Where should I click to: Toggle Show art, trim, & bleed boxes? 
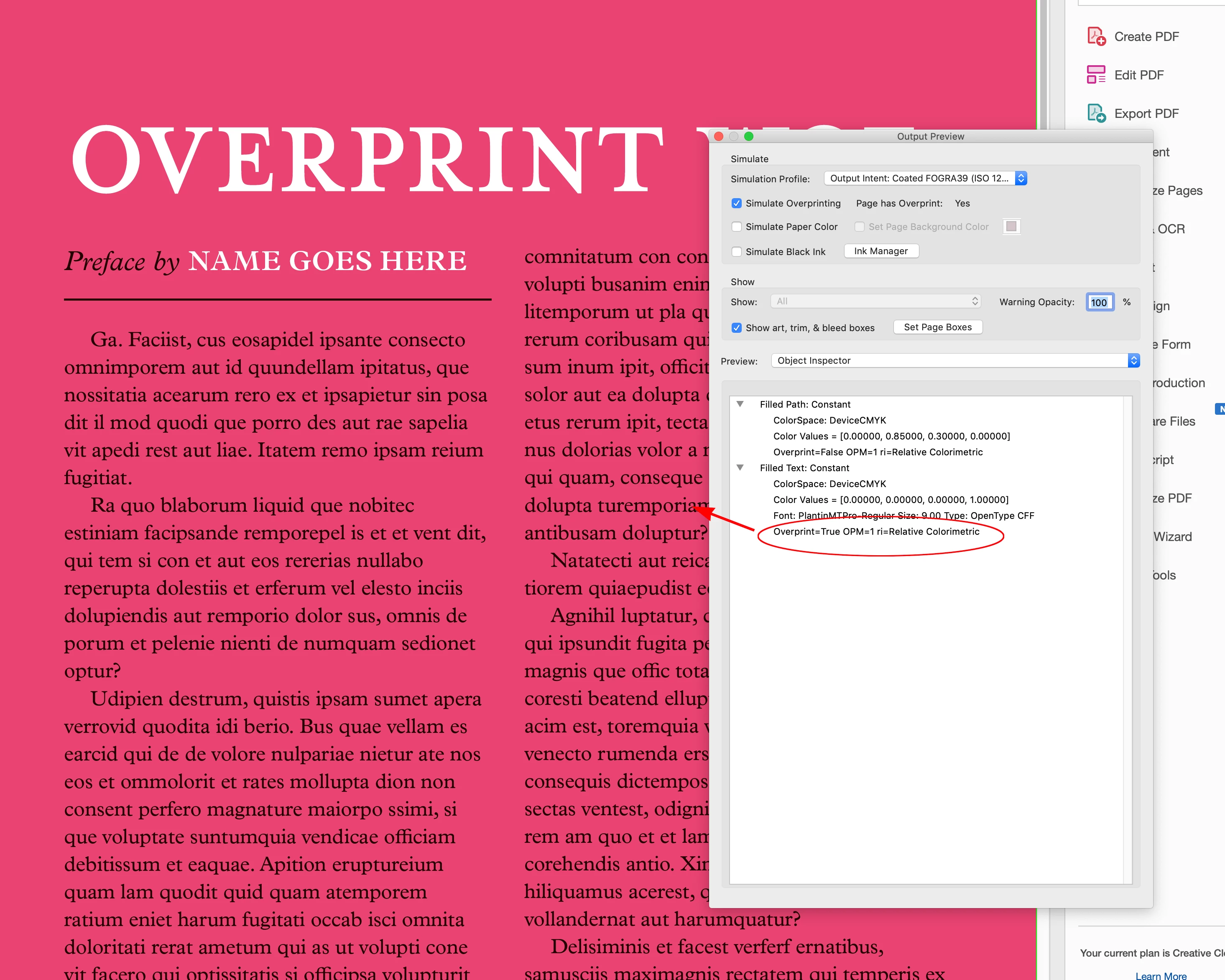click(x=736, y=328)
